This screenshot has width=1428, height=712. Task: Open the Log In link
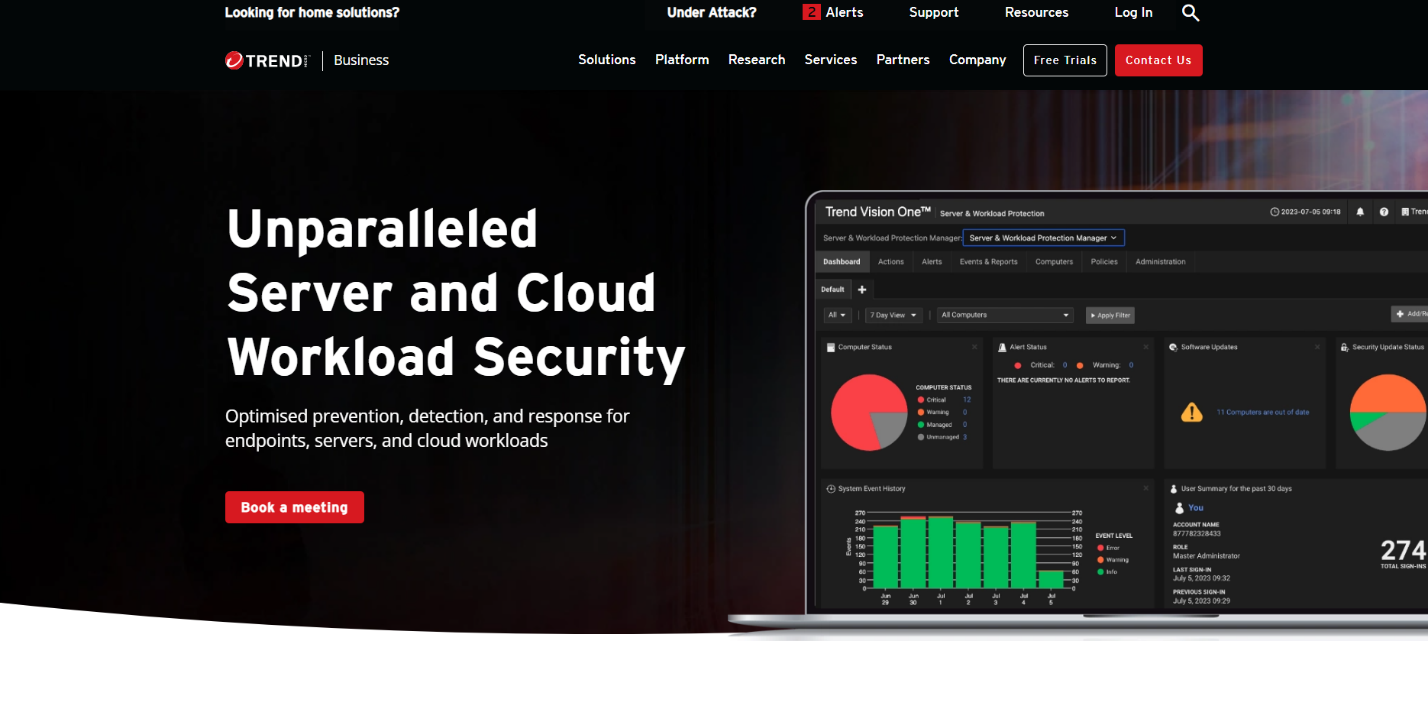point(1133,13)
